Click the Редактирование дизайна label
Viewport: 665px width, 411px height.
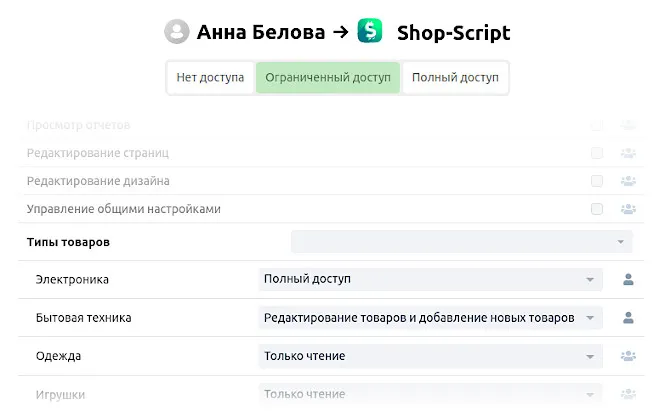(98, 181)
